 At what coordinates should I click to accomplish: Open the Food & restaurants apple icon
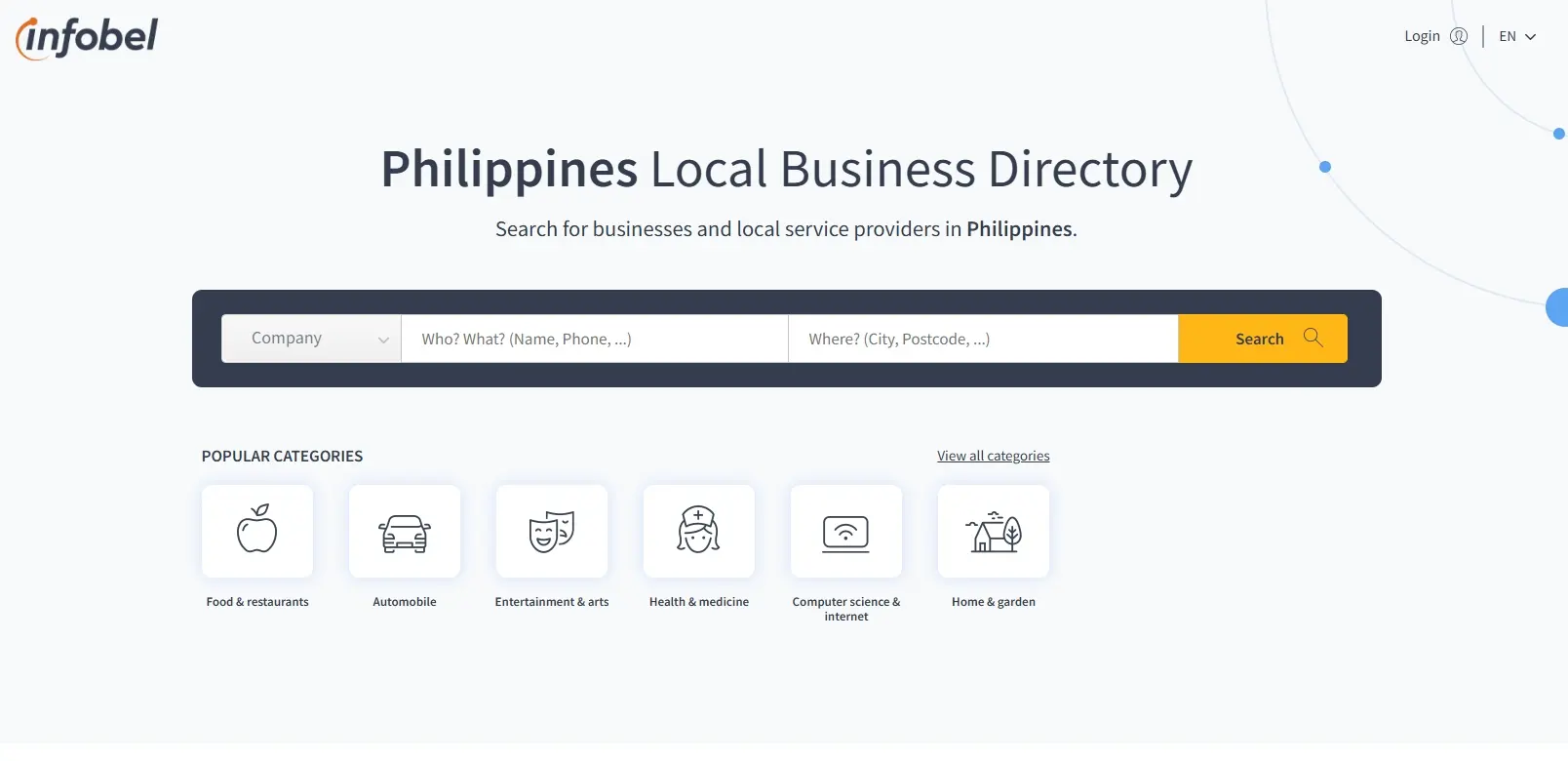257,531
